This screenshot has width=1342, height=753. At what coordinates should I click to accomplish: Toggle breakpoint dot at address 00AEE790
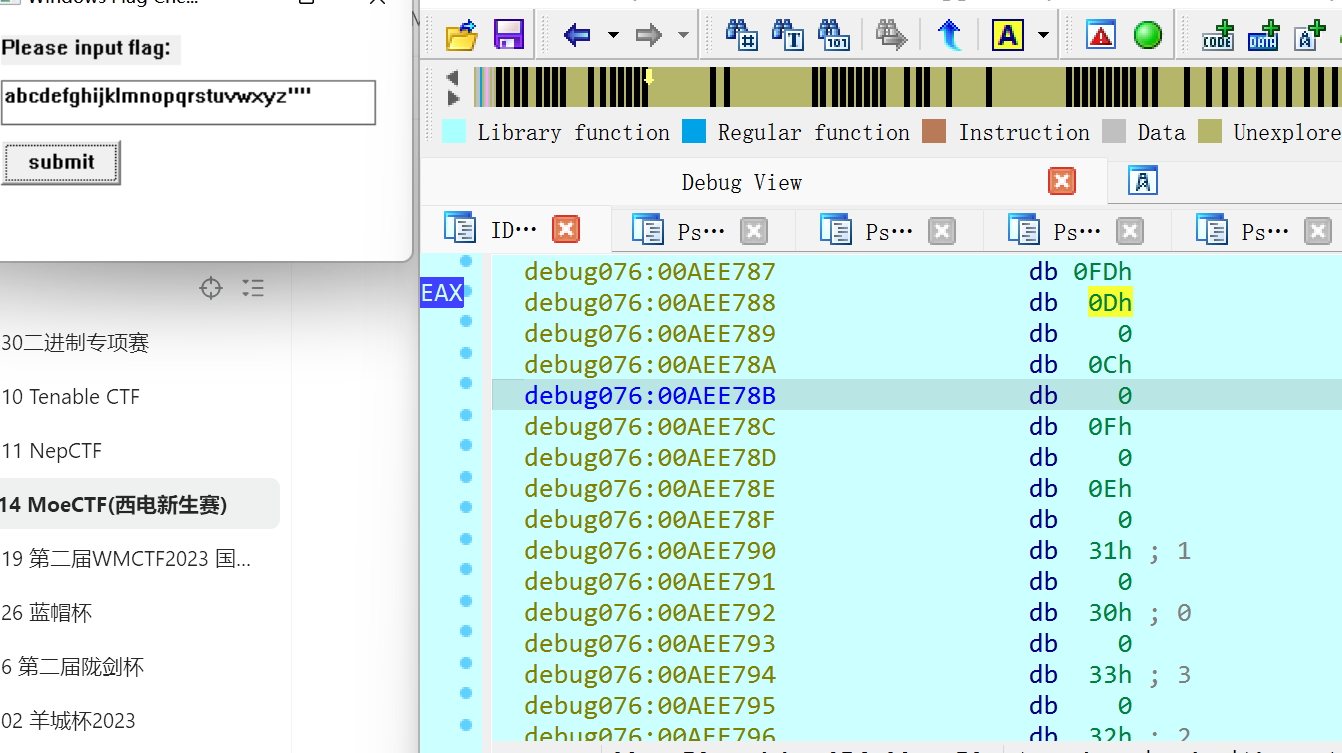tap(465, 539)
